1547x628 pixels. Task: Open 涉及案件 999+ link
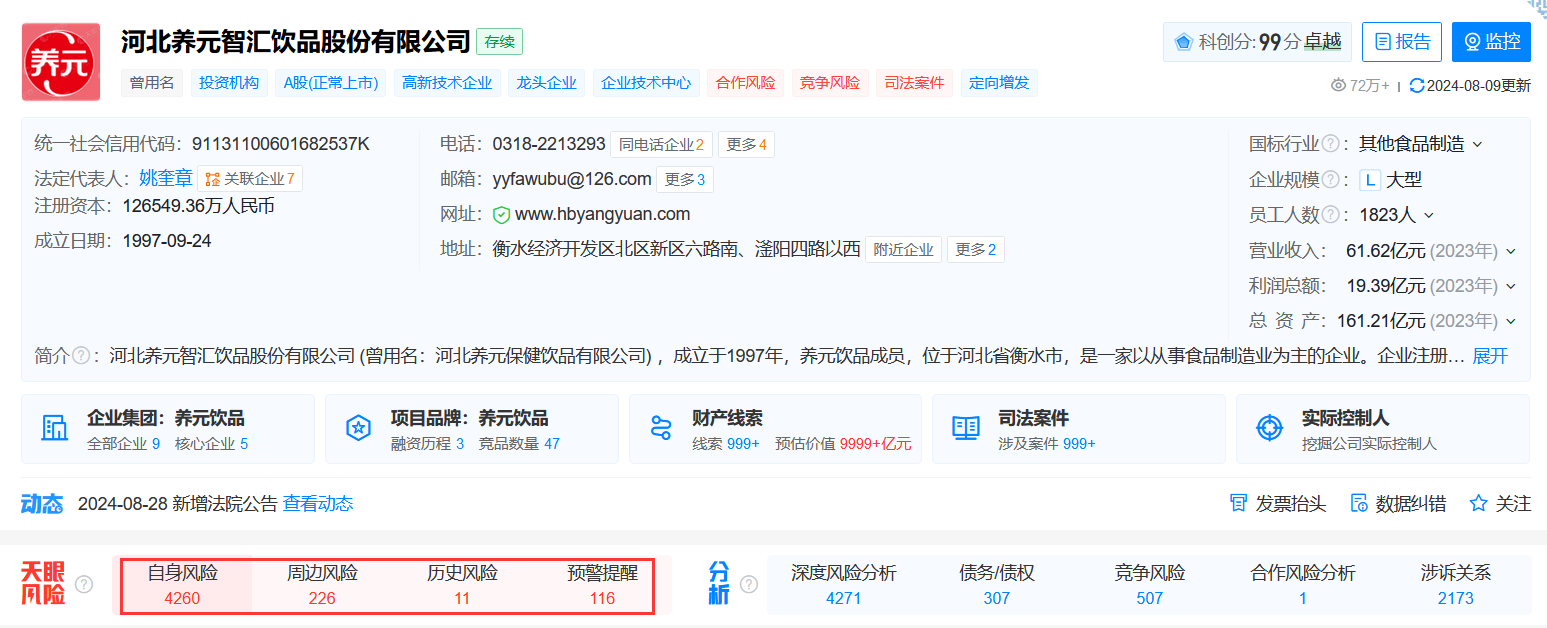click(1047, 444)
